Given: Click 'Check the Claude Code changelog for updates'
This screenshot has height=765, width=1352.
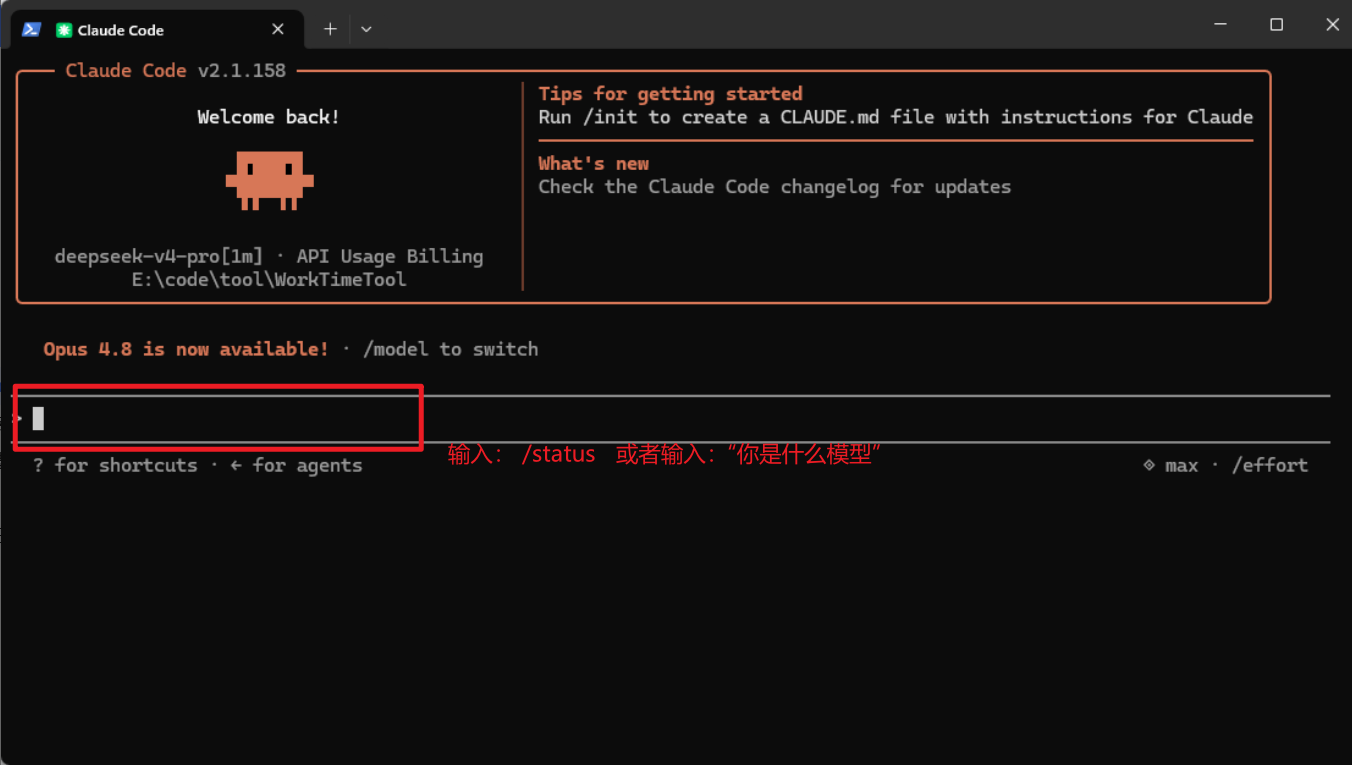Looking at the screenshot, I should [x=775, y=187].
